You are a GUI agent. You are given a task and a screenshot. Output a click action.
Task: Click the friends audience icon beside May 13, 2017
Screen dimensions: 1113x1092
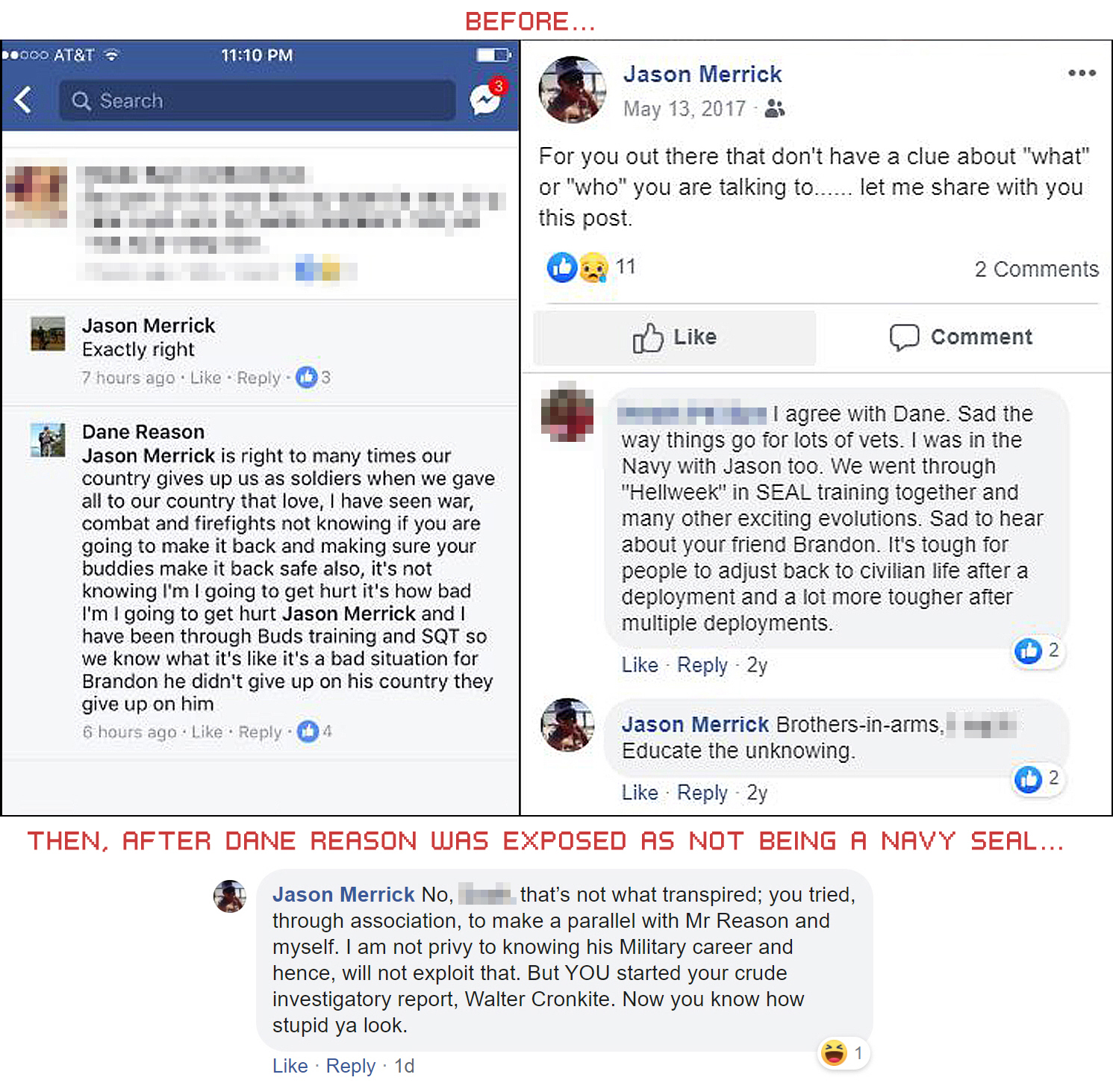[775, 109]
